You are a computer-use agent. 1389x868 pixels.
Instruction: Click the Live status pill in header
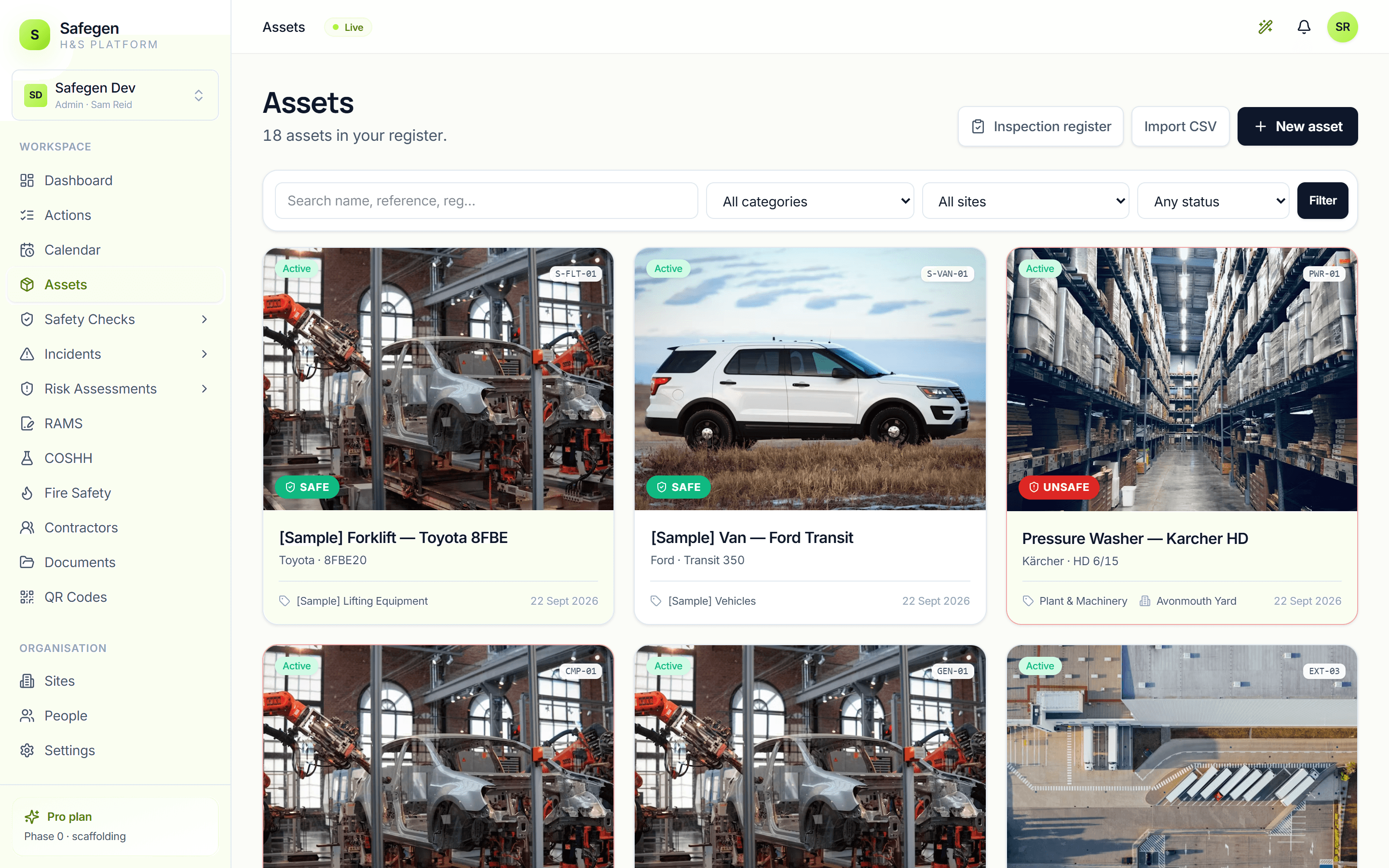[x=348, y=27]
